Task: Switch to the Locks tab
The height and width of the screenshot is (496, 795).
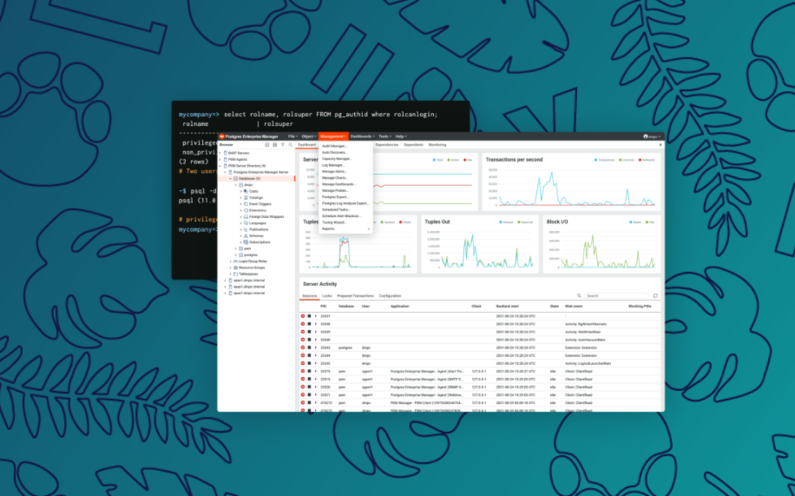Action: [x=329, y=296]
